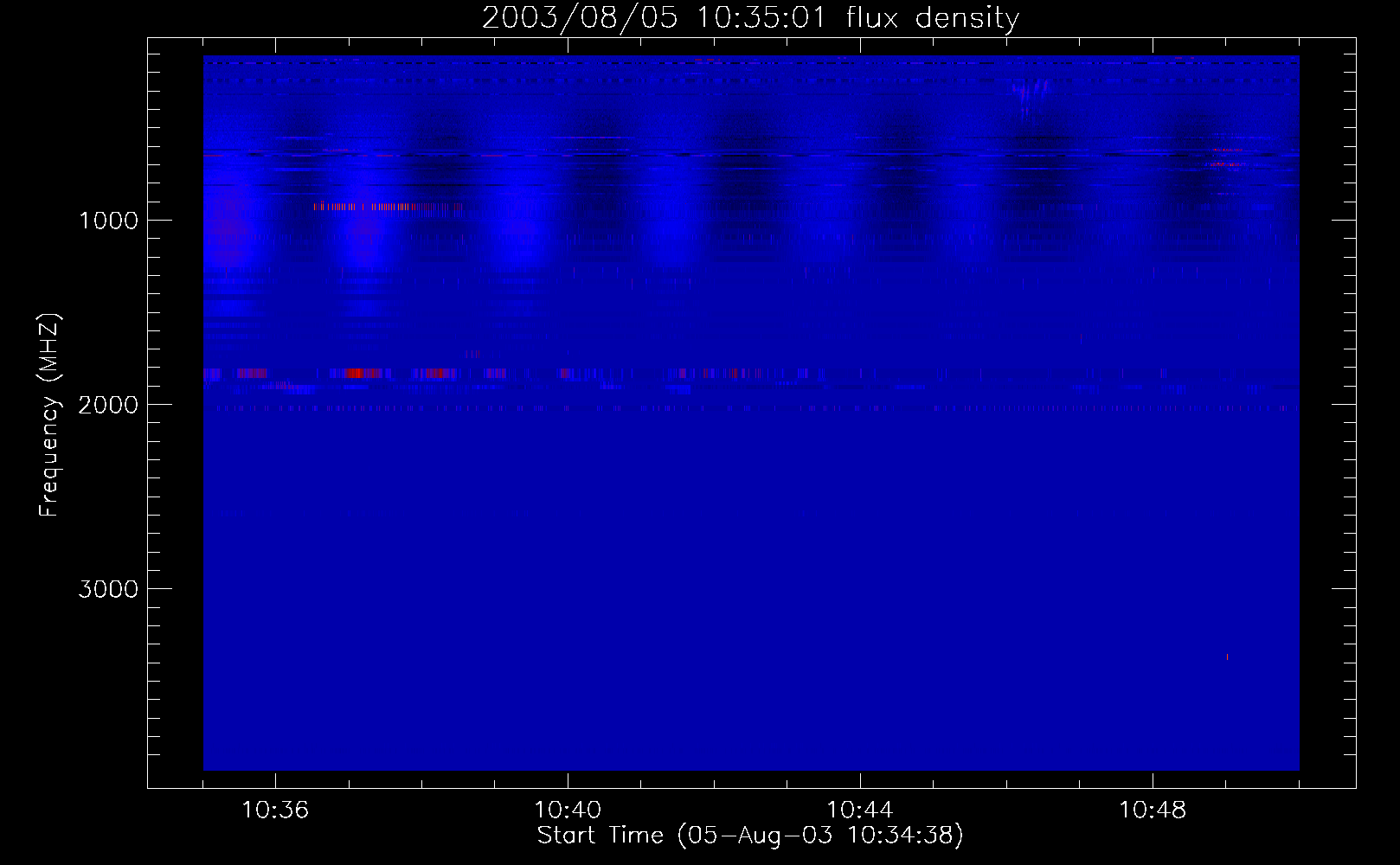Select the 2000 frequency axis label
This screenshot has width=1400, height=865.
(x=108, y=405)
